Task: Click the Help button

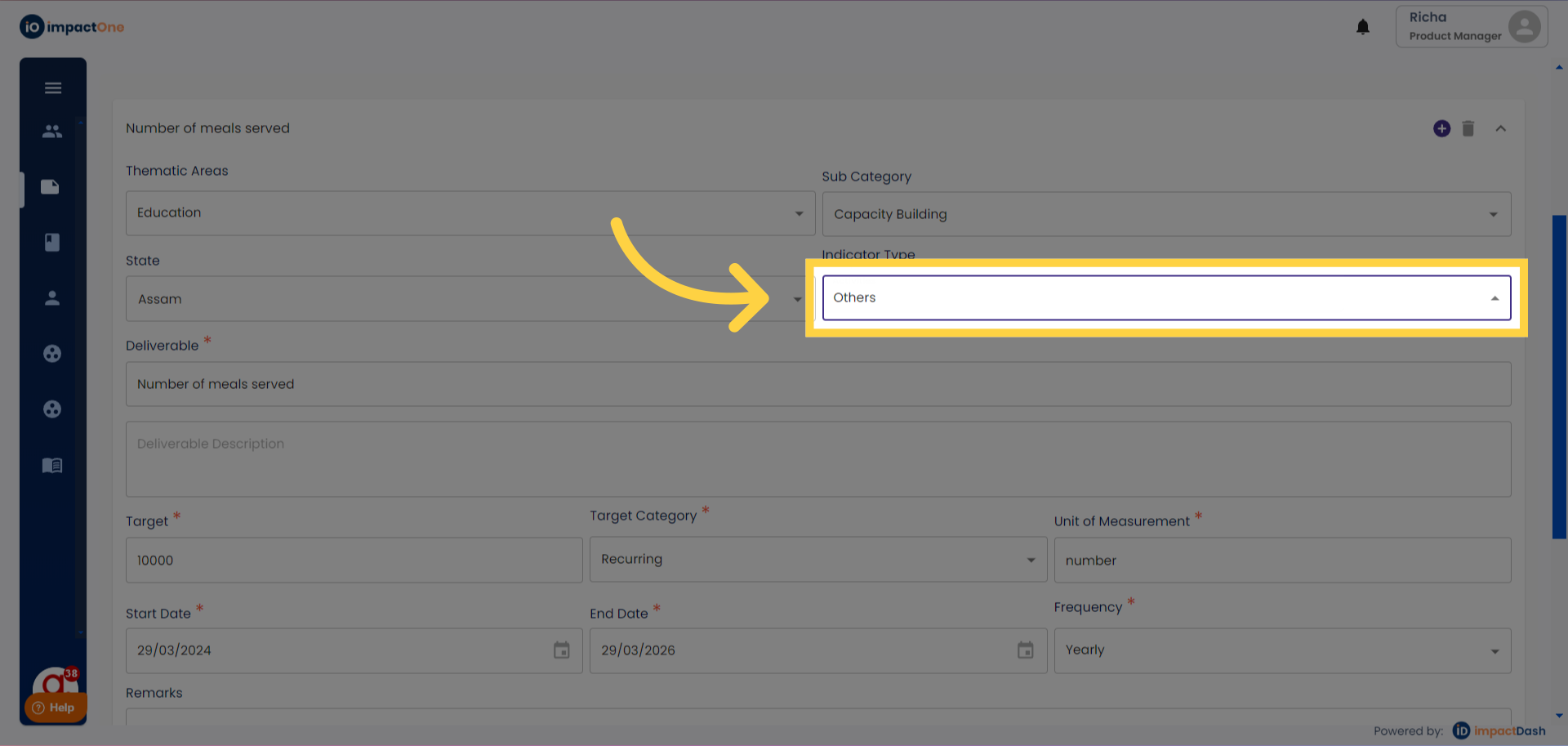Action: click(x=54, y=708)
